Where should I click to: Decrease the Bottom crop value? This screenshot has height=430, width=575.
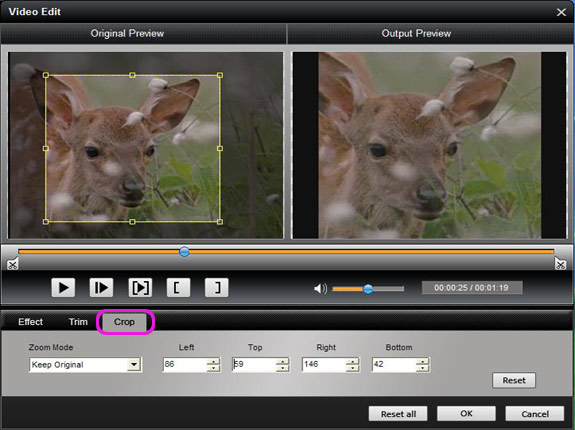click(422, 368)
